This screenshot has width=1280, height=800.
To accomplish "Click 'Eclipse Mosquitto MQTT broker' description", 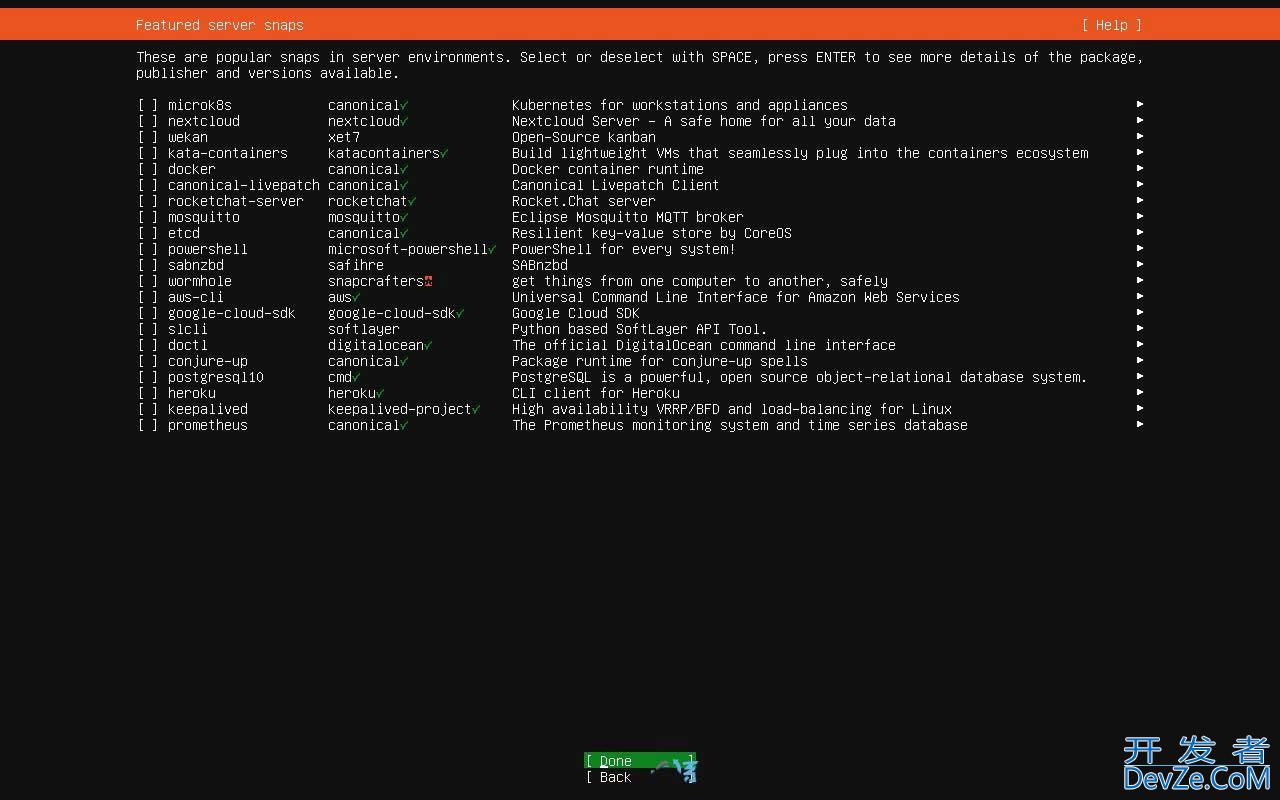I will click(x=628, y=217).
